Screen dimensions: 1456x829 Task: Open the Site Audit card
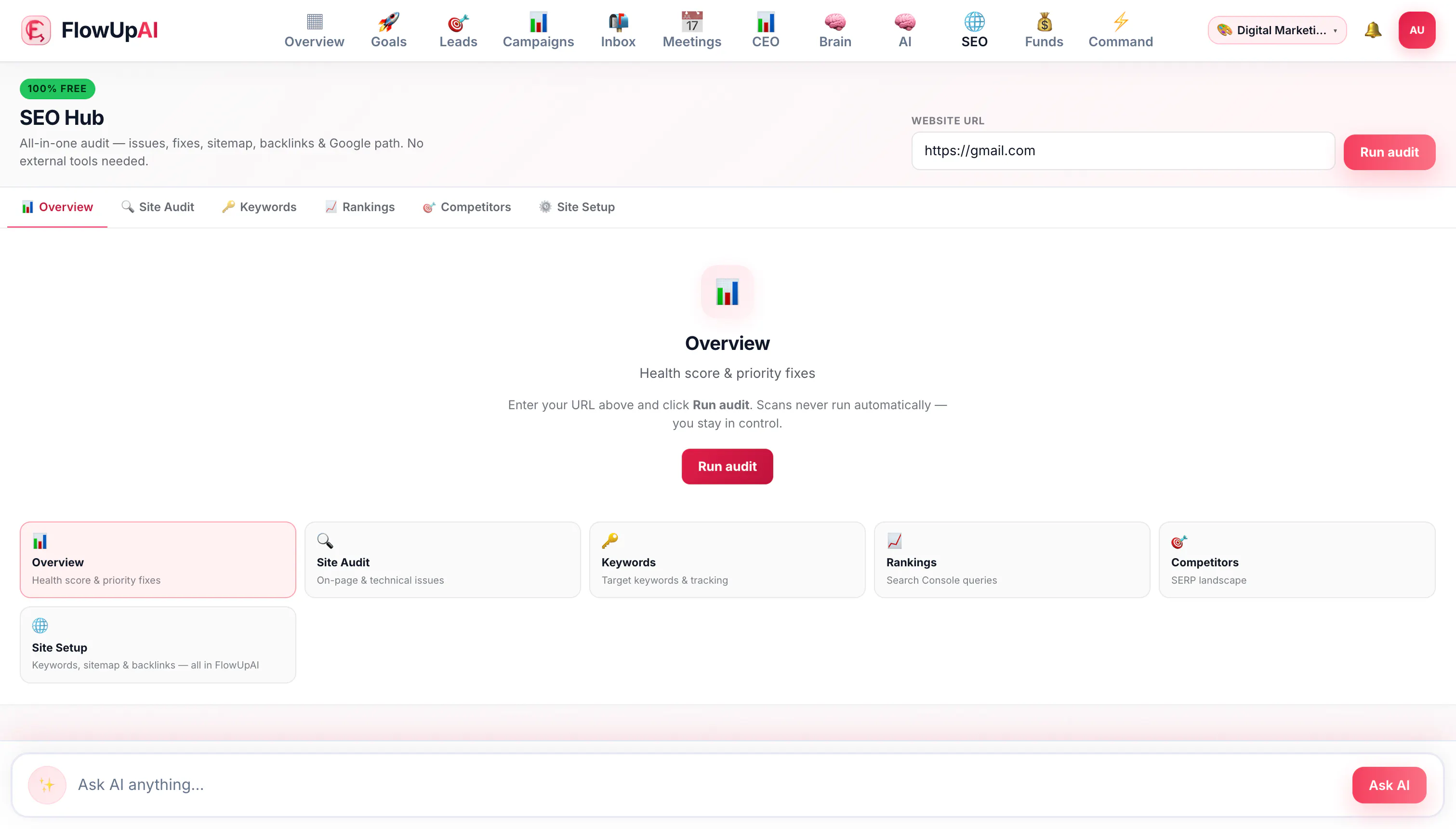(x=442, y=559)
